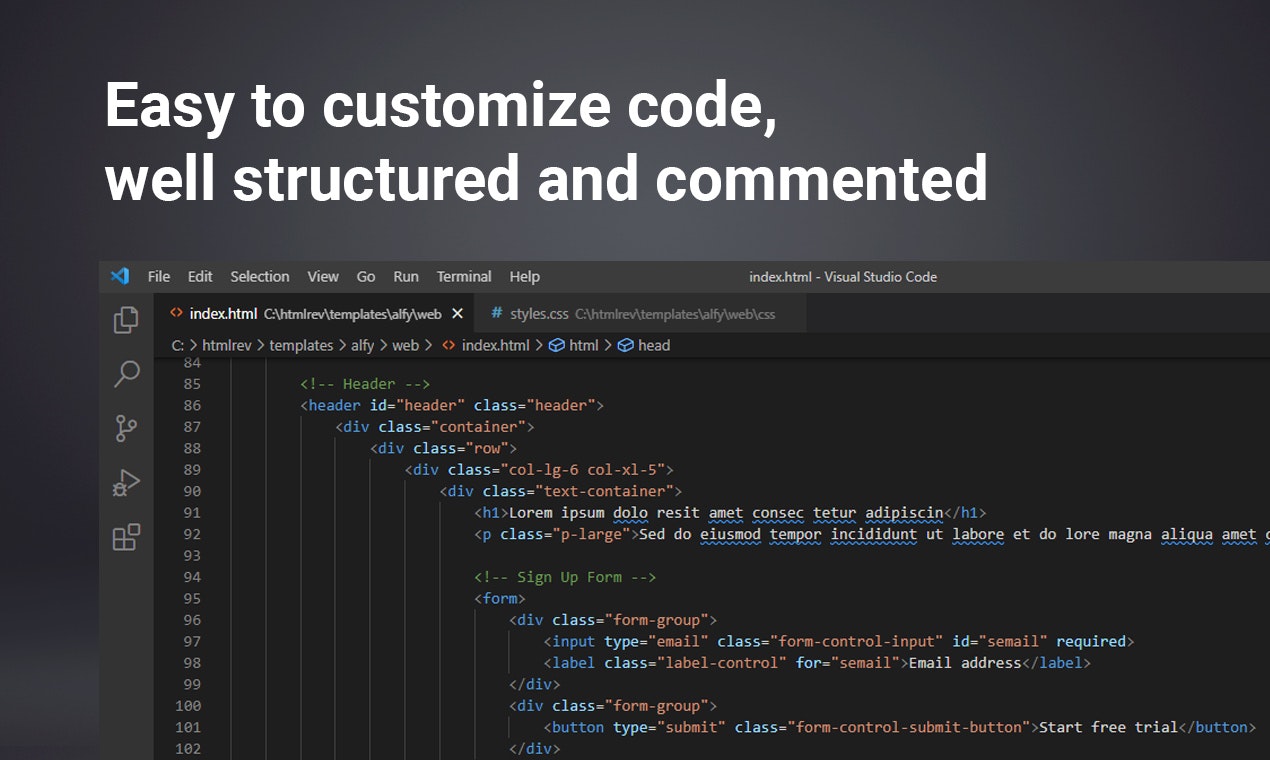Expand the 'templates' breadcrumb folder

tap(301, 345)
